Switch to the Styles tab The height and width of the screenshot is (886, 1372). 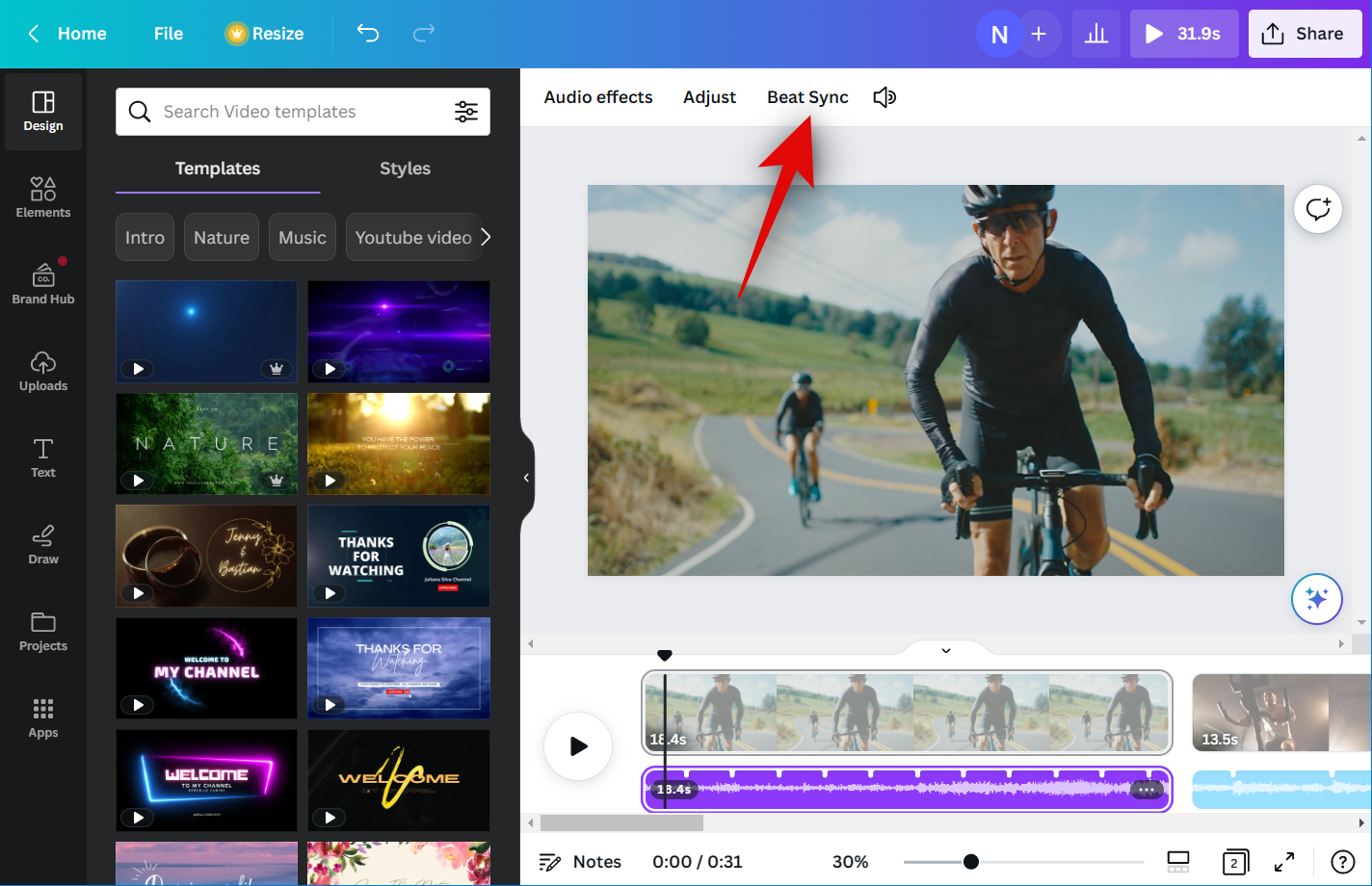(405, 169)
